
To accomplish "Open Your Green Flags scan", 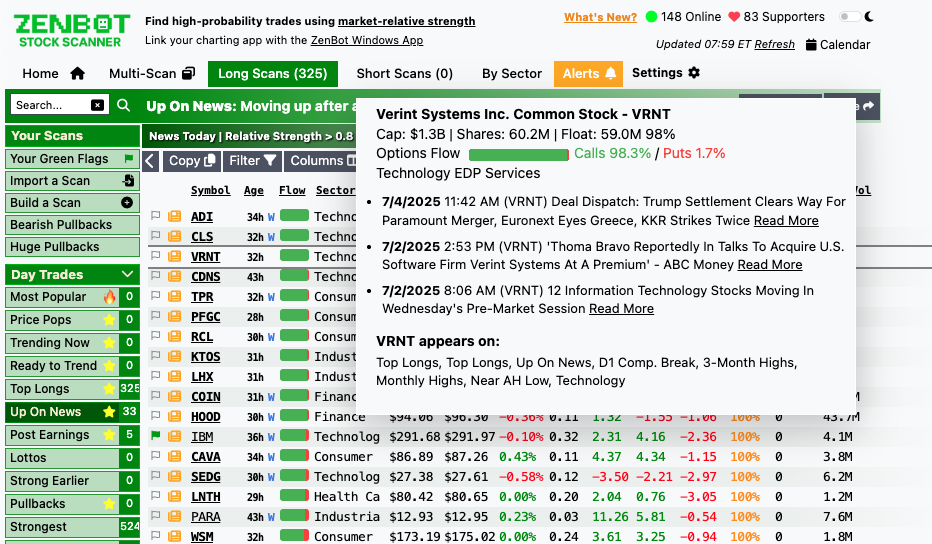I will pos(72,159).
